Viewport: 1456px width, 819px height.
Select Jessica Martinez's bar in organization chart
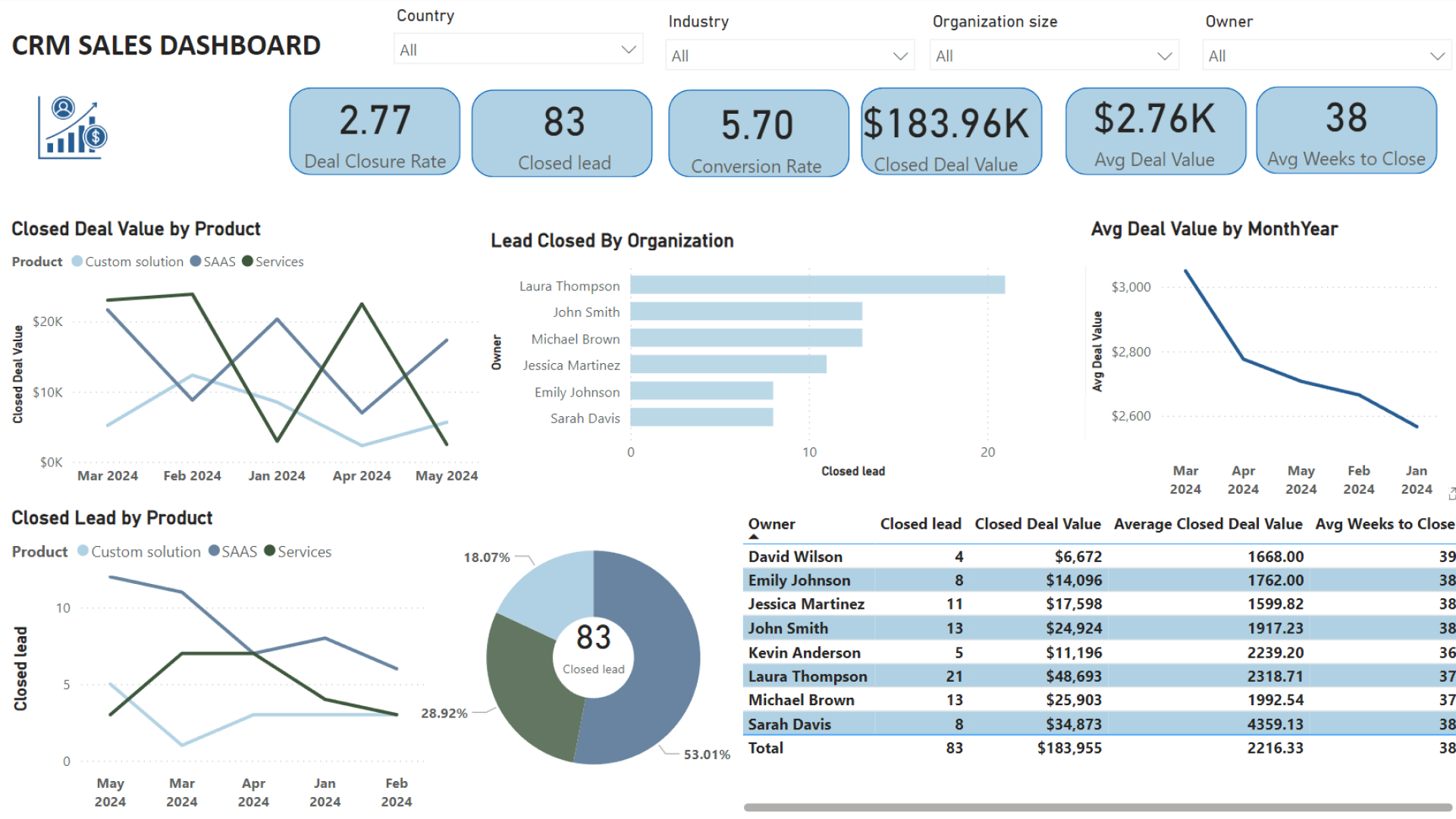click(729, 365)
